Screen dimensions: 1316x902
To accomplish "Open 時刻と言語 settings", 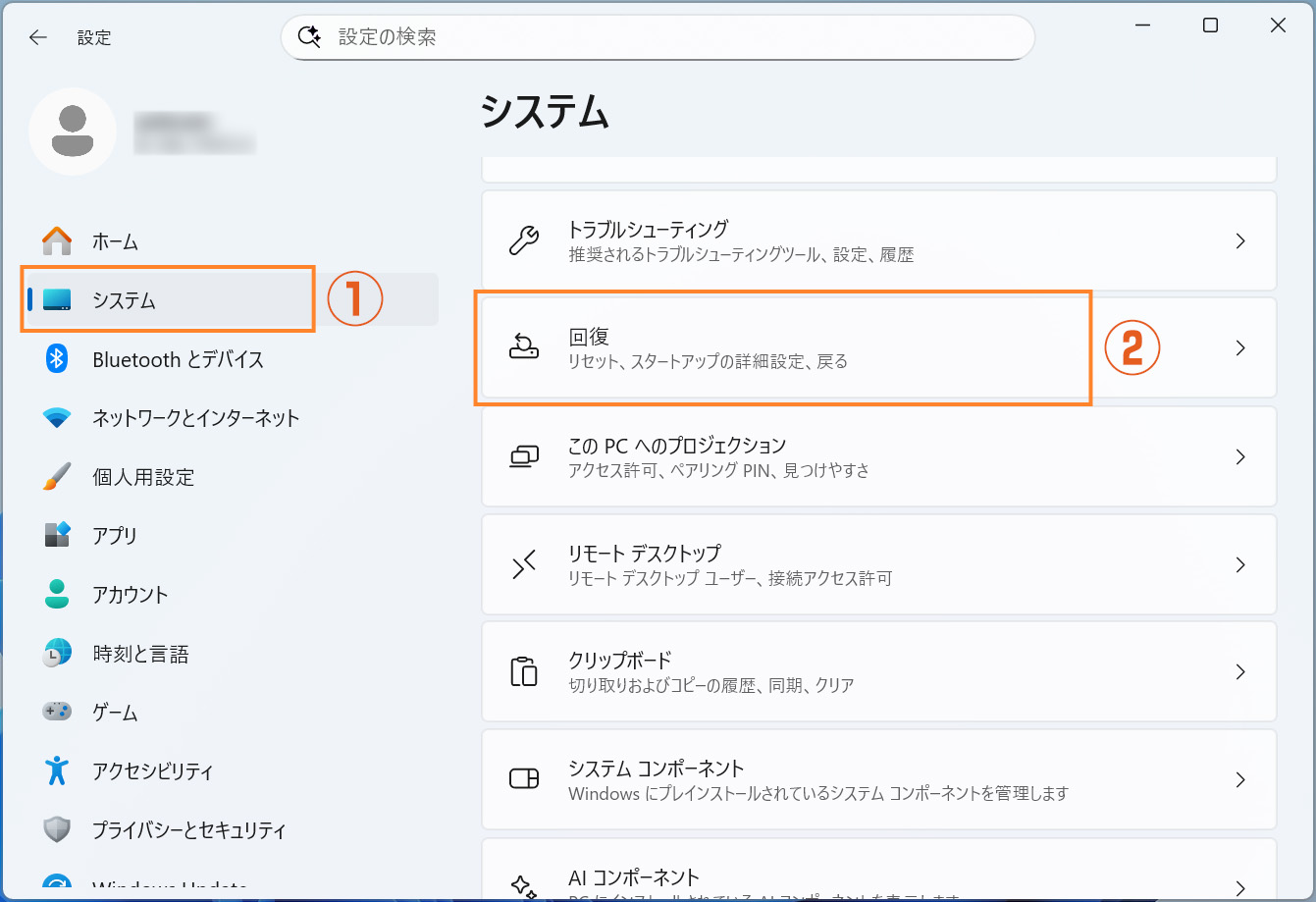I will pos(232,654).
